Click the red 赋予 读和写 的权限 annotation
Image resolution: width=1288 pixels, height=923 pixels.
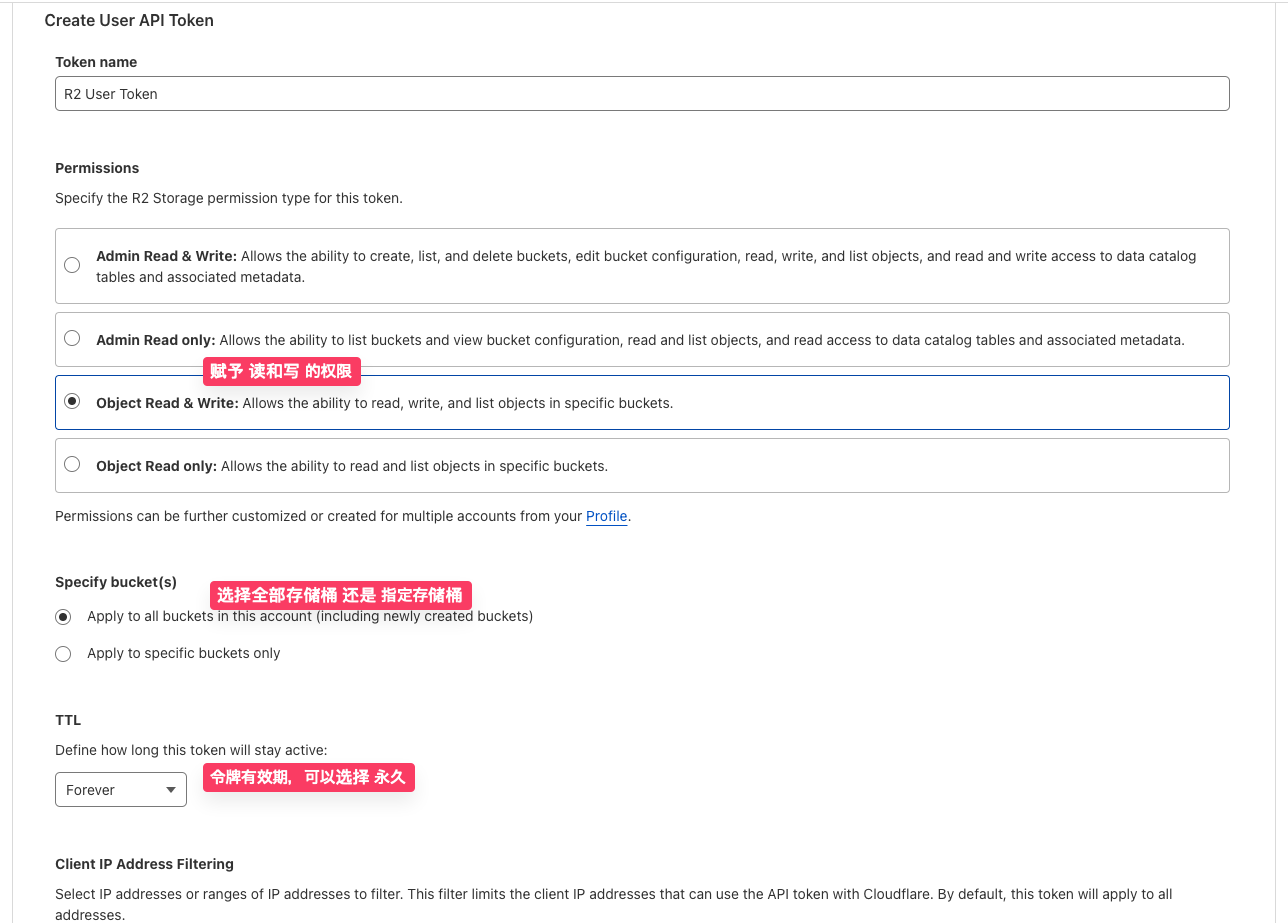[x=281, y=372]
